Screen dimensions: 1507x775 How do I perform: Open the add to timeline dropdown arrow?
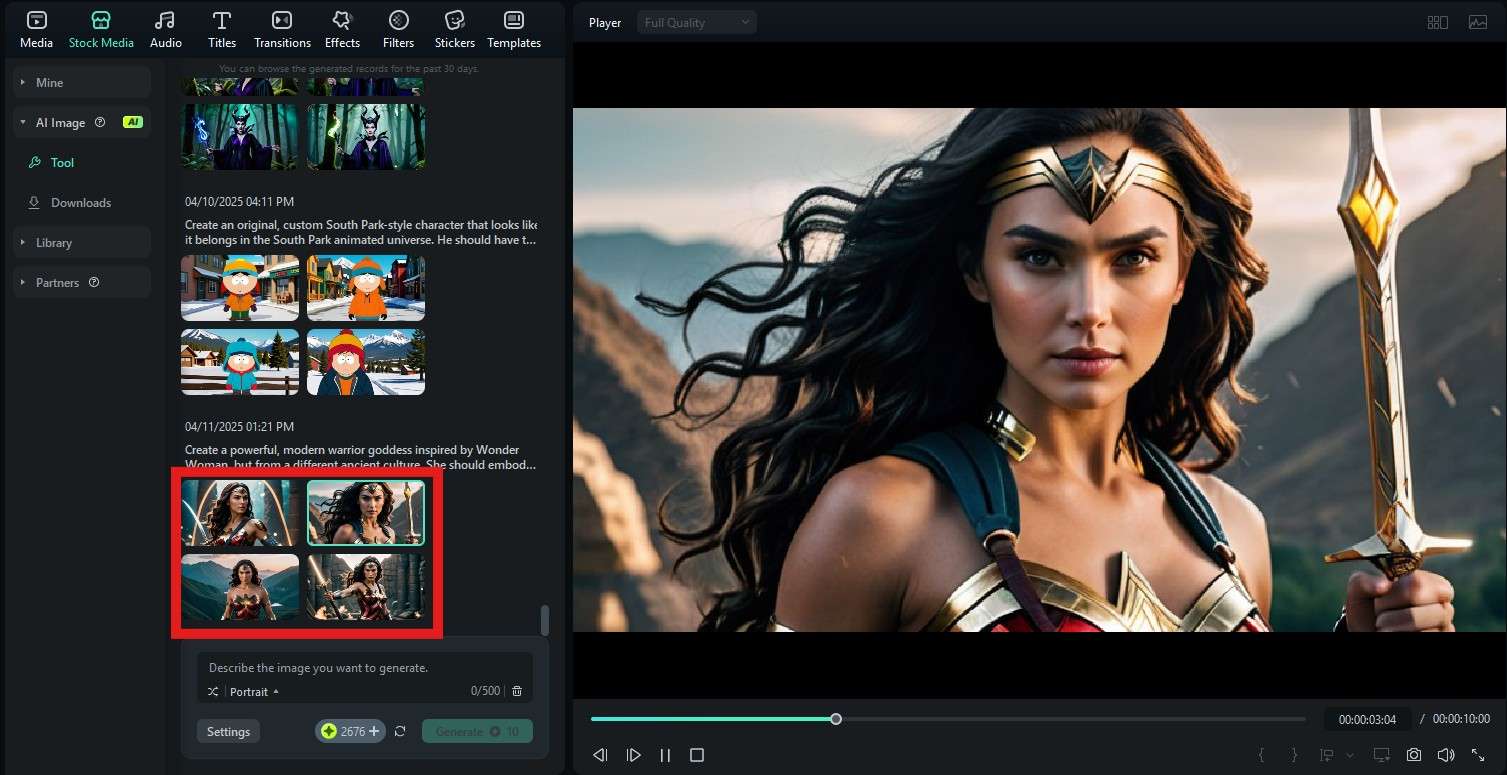[1350, 755]
